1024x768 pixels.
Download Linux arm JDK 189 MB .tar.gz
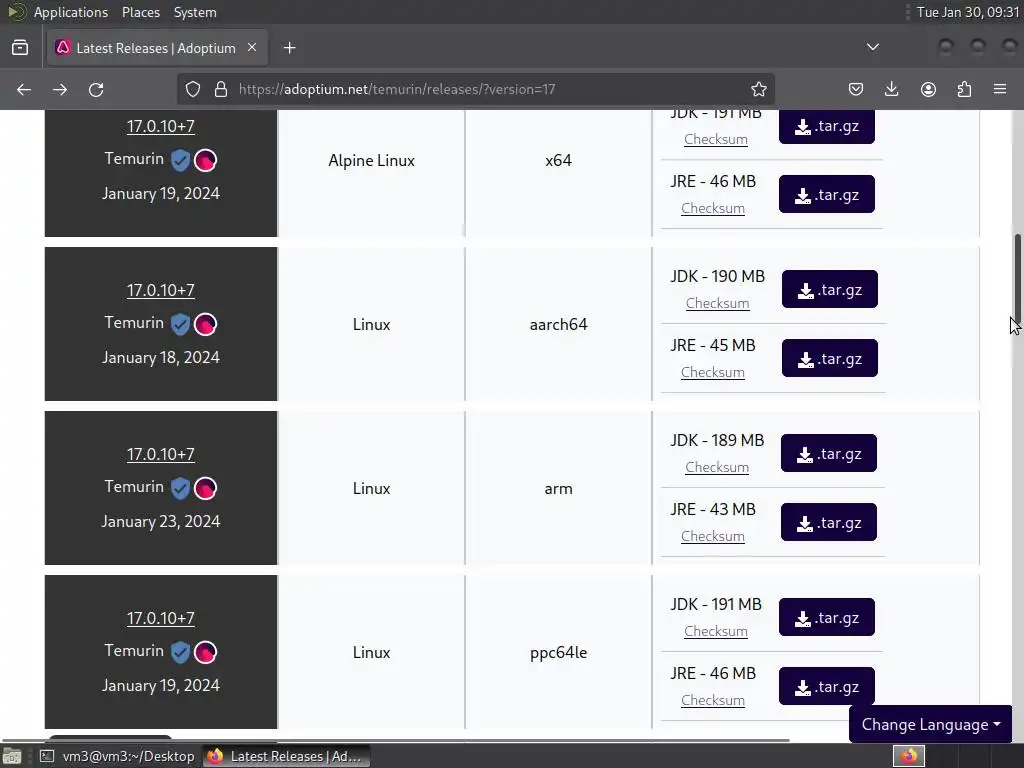(x=829, y=453)
